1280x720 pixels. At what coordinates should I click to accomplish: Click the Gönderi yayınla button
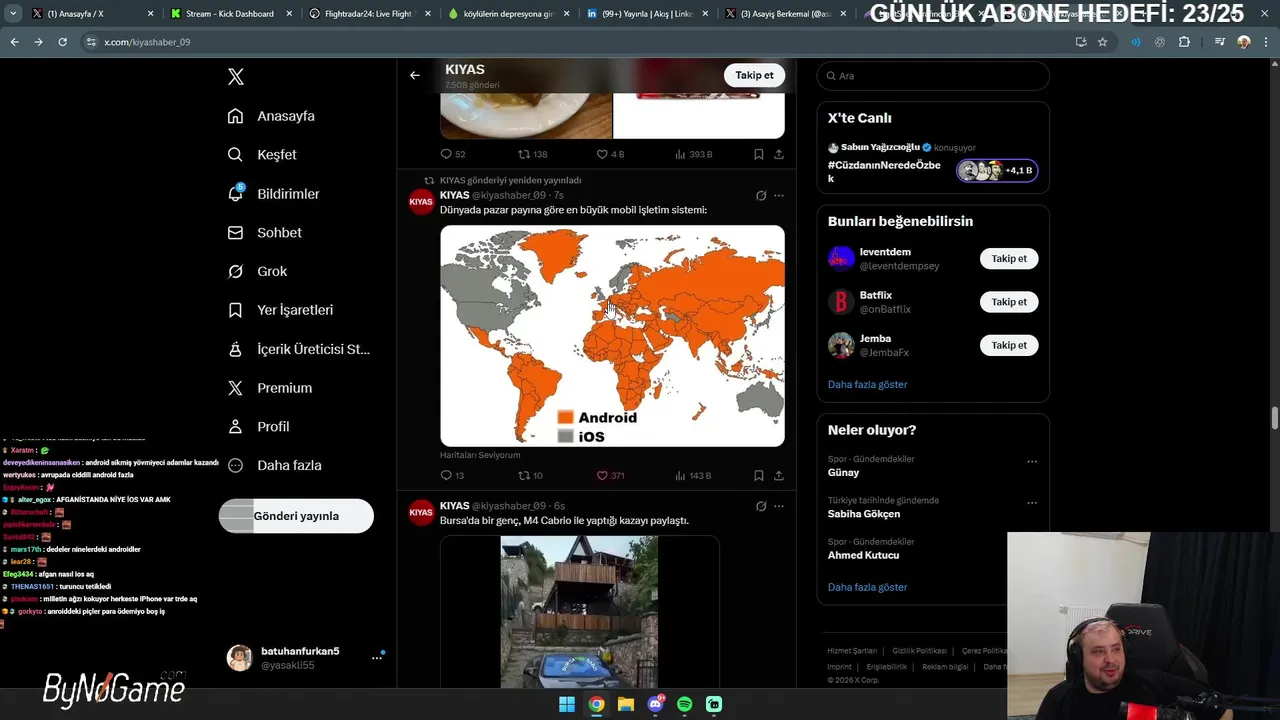[296, 516]
